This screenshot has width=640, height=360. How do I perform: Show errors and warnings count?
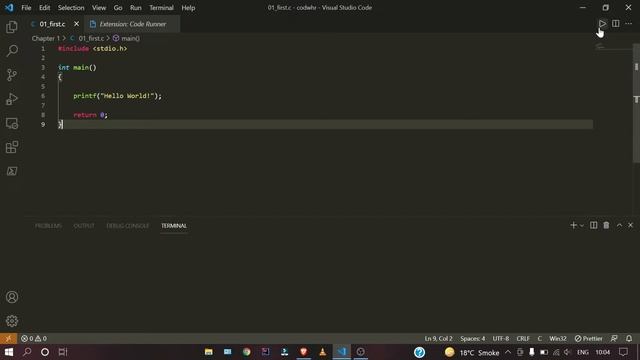[x=34, y=338]
